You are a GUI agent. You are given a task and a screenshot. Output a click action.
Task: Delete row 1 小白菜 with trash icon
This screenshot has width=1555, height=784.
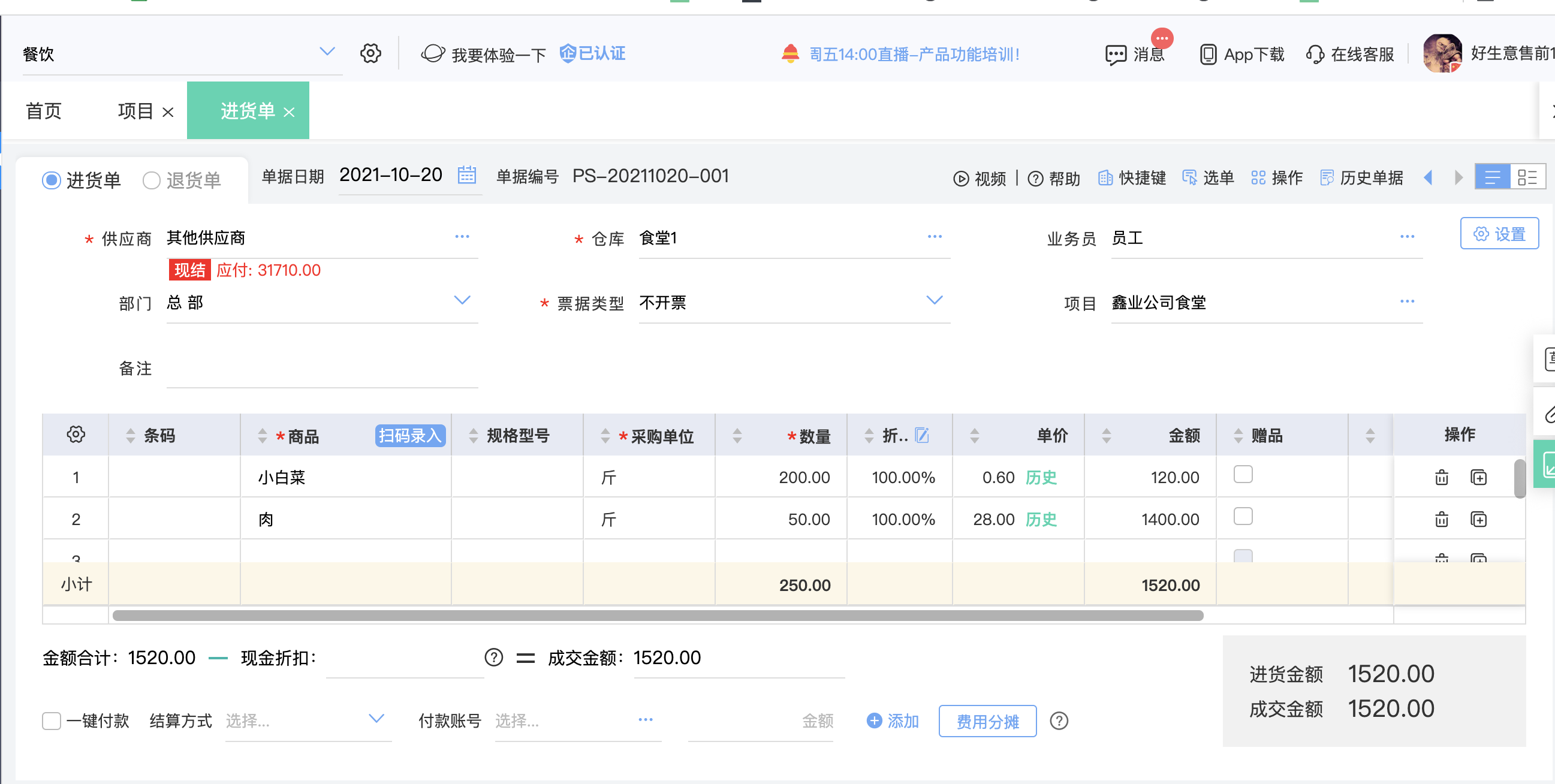pos(1441,477)
